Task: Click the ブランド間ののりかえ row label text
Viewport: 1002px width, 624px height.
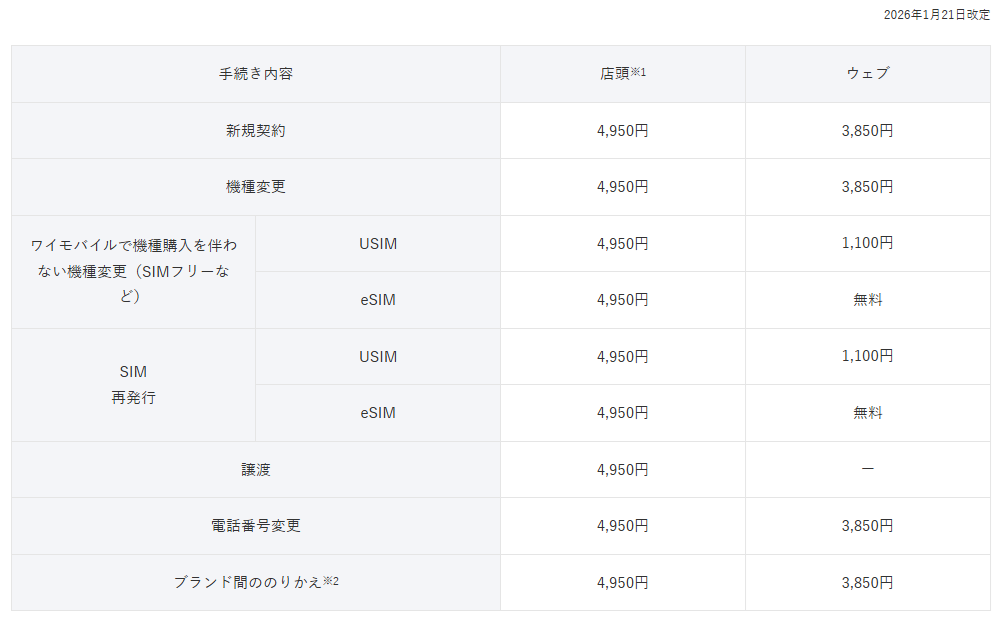Action: (247, 582)
